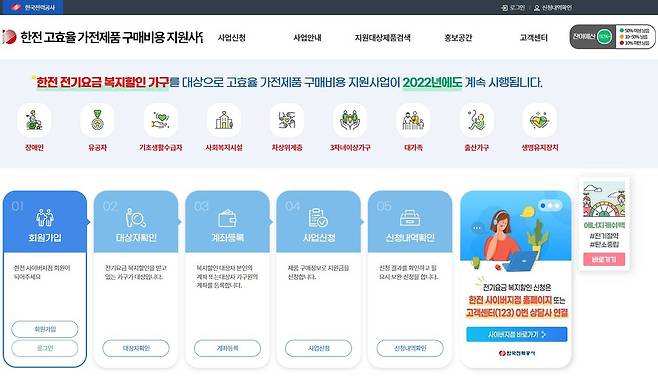The height and width of the screenshot is (390, 658).
Task: Click the 로그인 outlined button in card 01
Action: [x=45, y=348]
